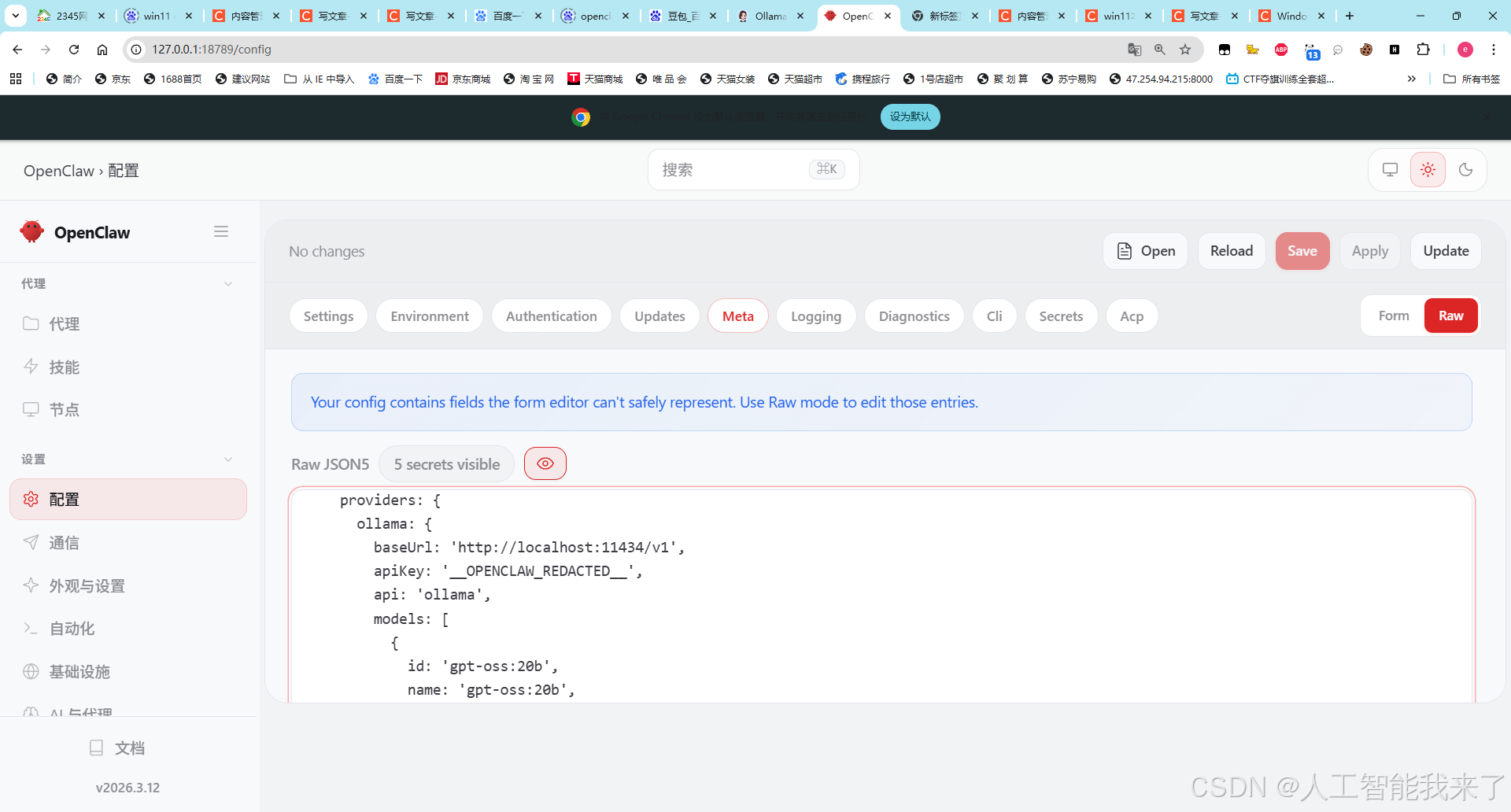Open the apps grid bookmark icon
This screenshot has height=812, width=1511.
click(x=16, y=79)
